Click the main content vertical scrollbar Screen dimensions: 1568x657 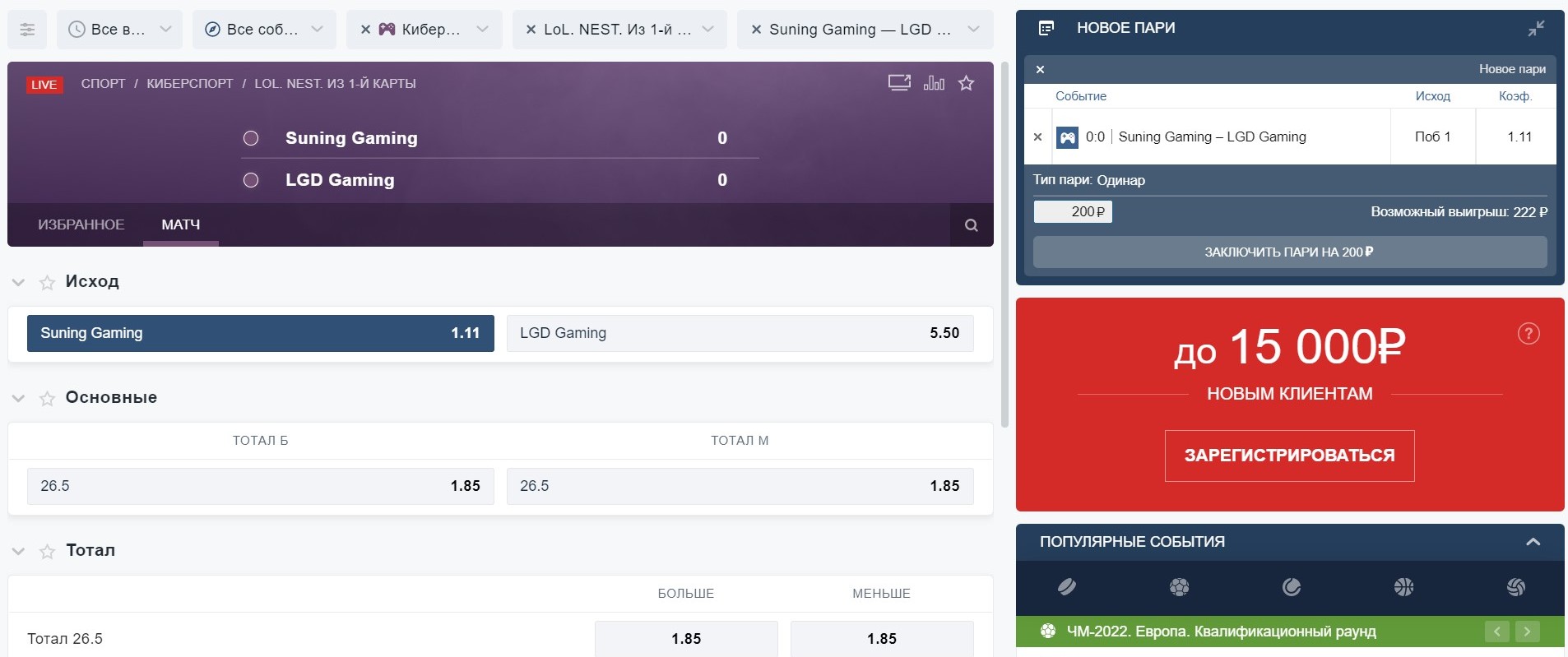1004,245
